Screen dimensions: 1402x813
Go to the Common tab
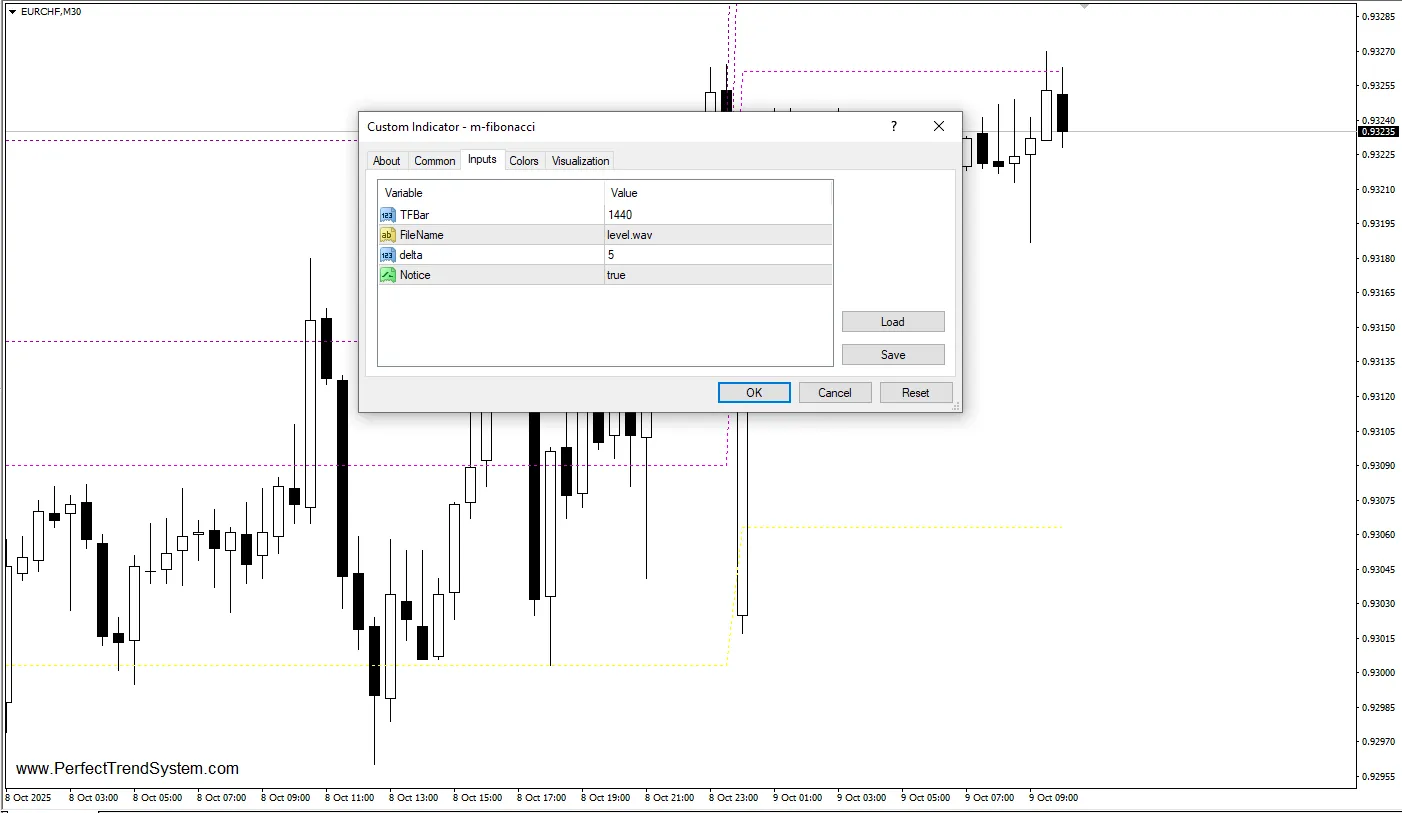(x=435, y=161)
